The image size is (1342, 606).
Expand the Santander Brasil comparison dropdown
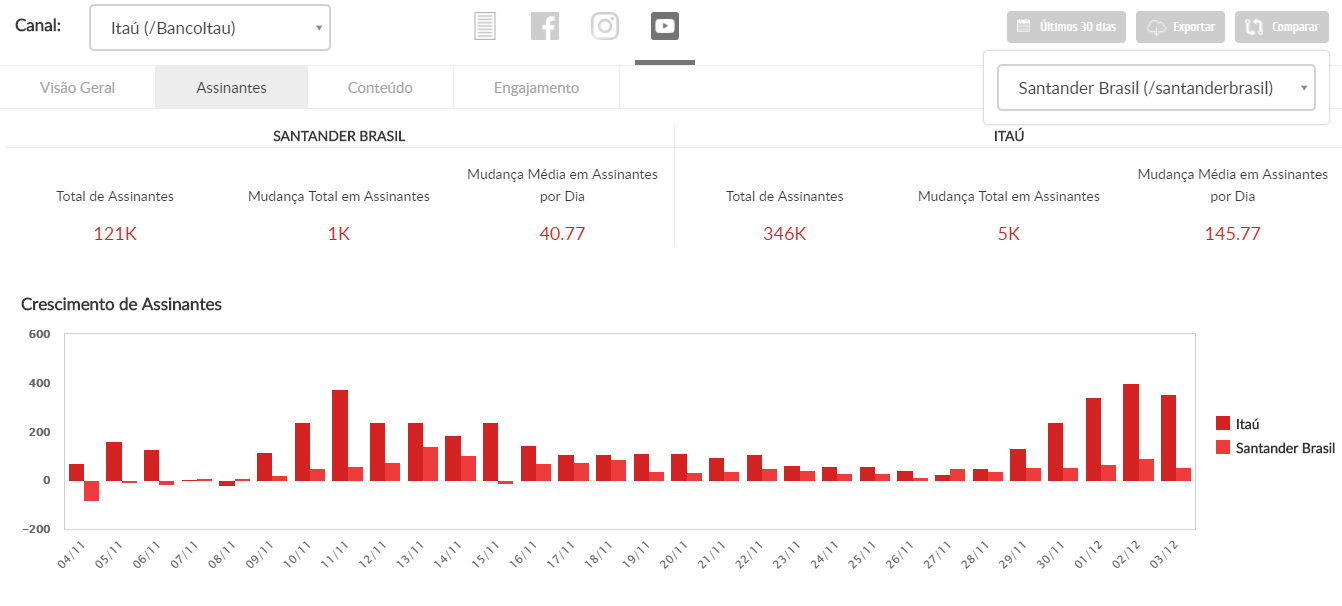pyautogui.click(x=1156, y=88)
